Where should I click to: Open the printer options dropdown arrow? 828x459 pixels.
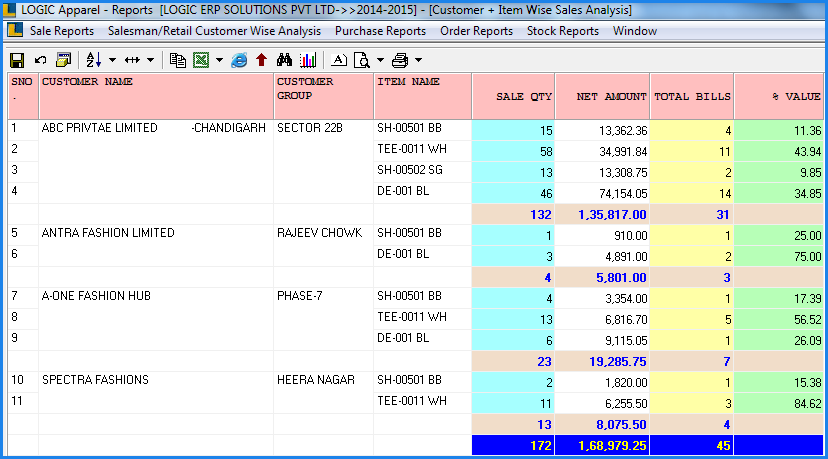(x=418, y=60)
